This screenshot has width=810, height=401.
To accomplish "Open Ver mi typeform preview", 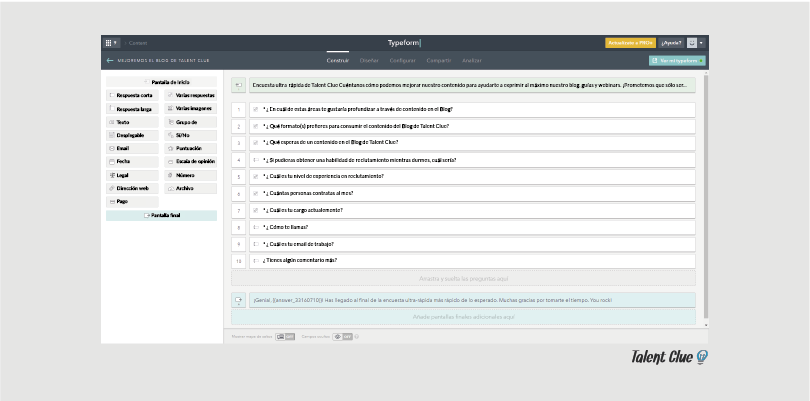I will coord(677,60).
